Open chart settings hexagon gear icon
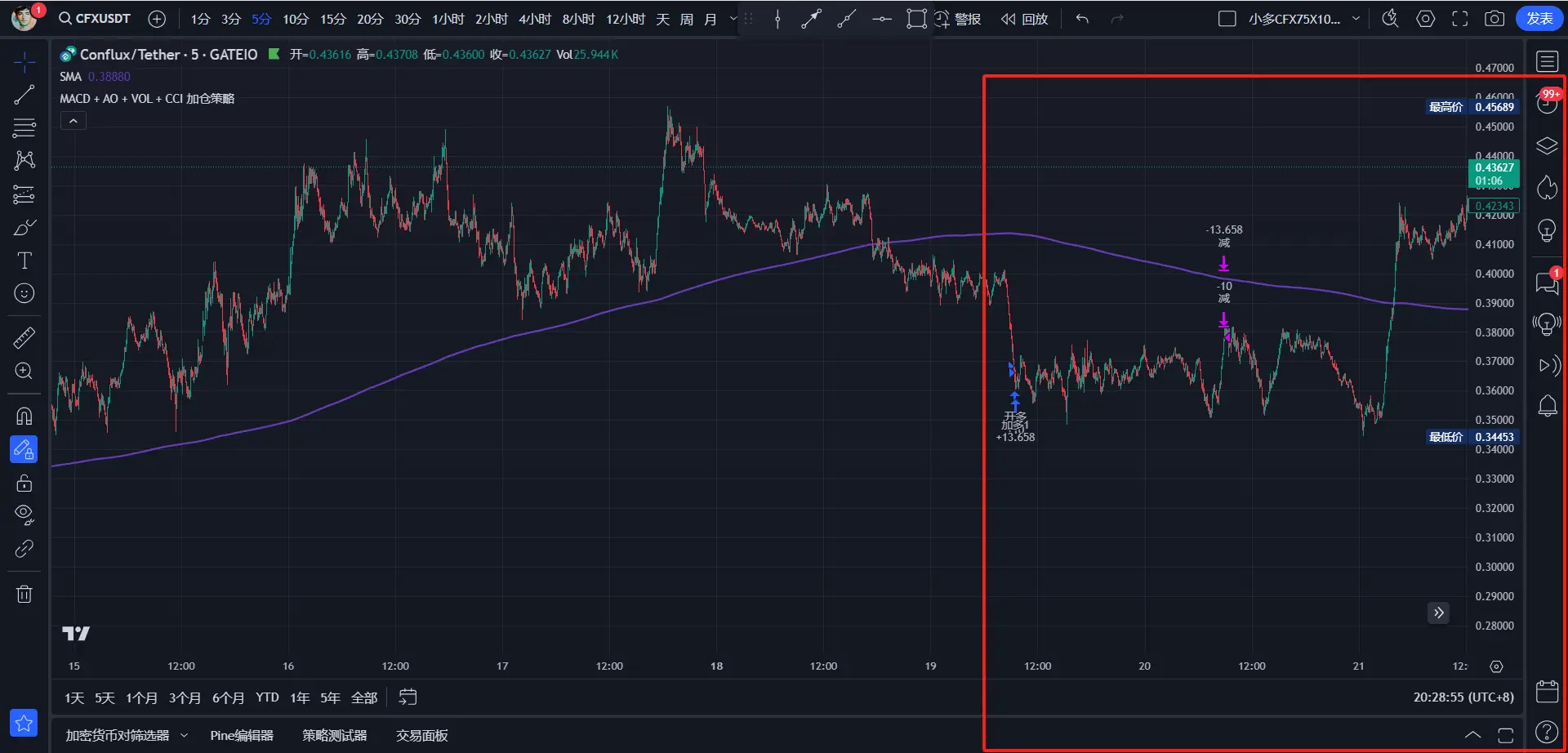The image size is (1568, 753). click(1425, 19)
